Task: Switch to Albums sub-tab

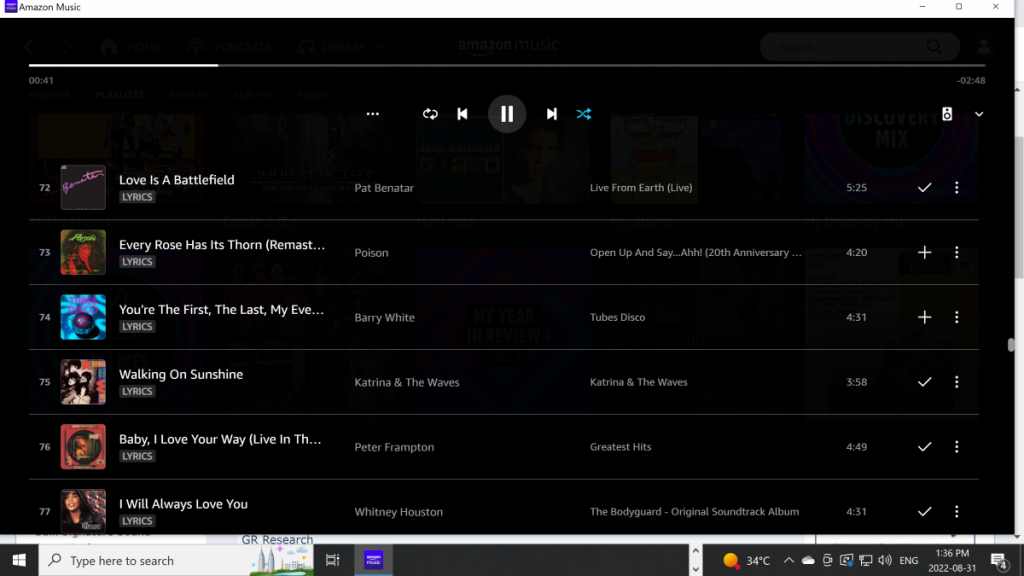Action: point(252,95)
